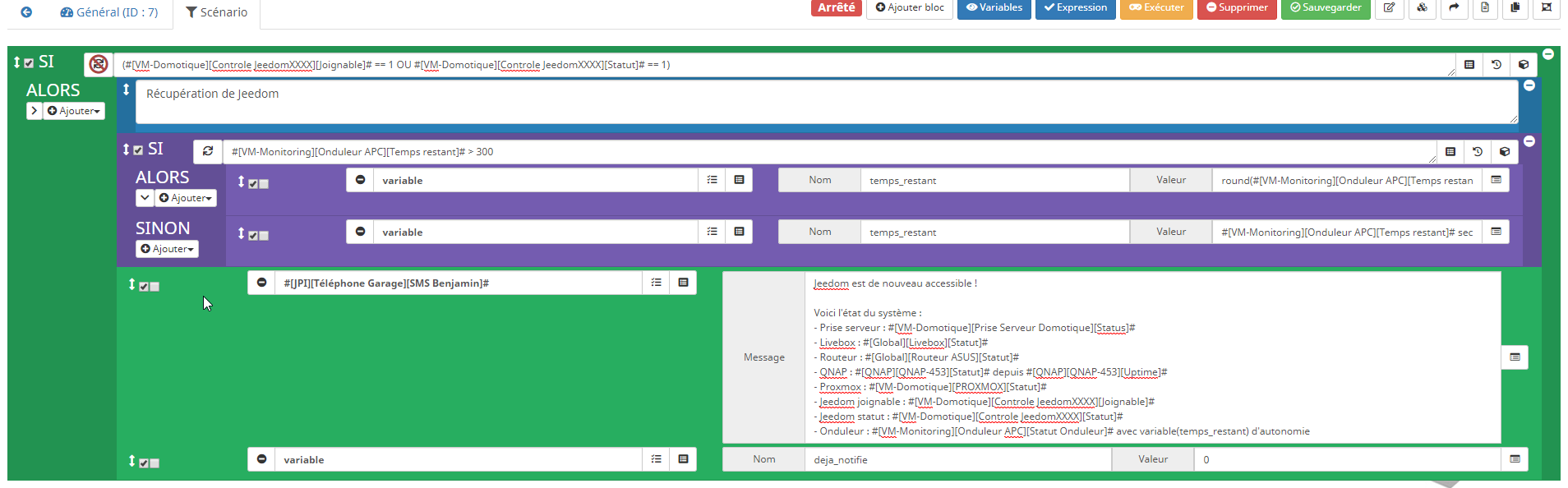Screen dimensions: 1568x488
Task: Toggle enable checkbox of deja_notifie variable action
Action: click(x=144, y=463)
